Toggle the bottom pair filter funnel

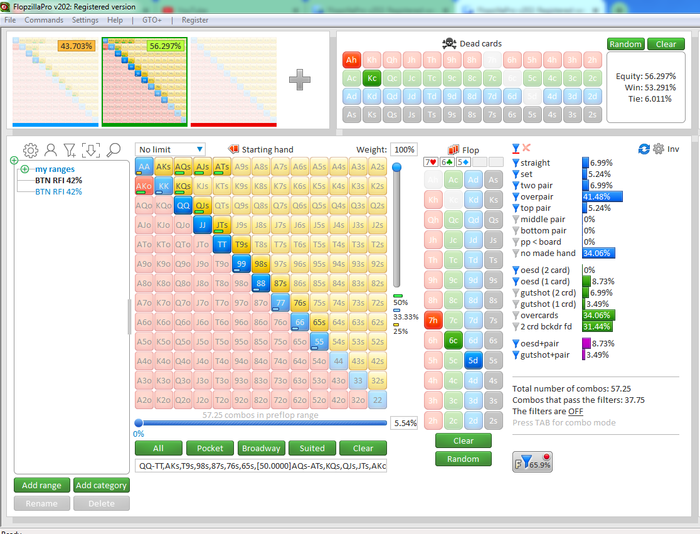tap(516, 231)
